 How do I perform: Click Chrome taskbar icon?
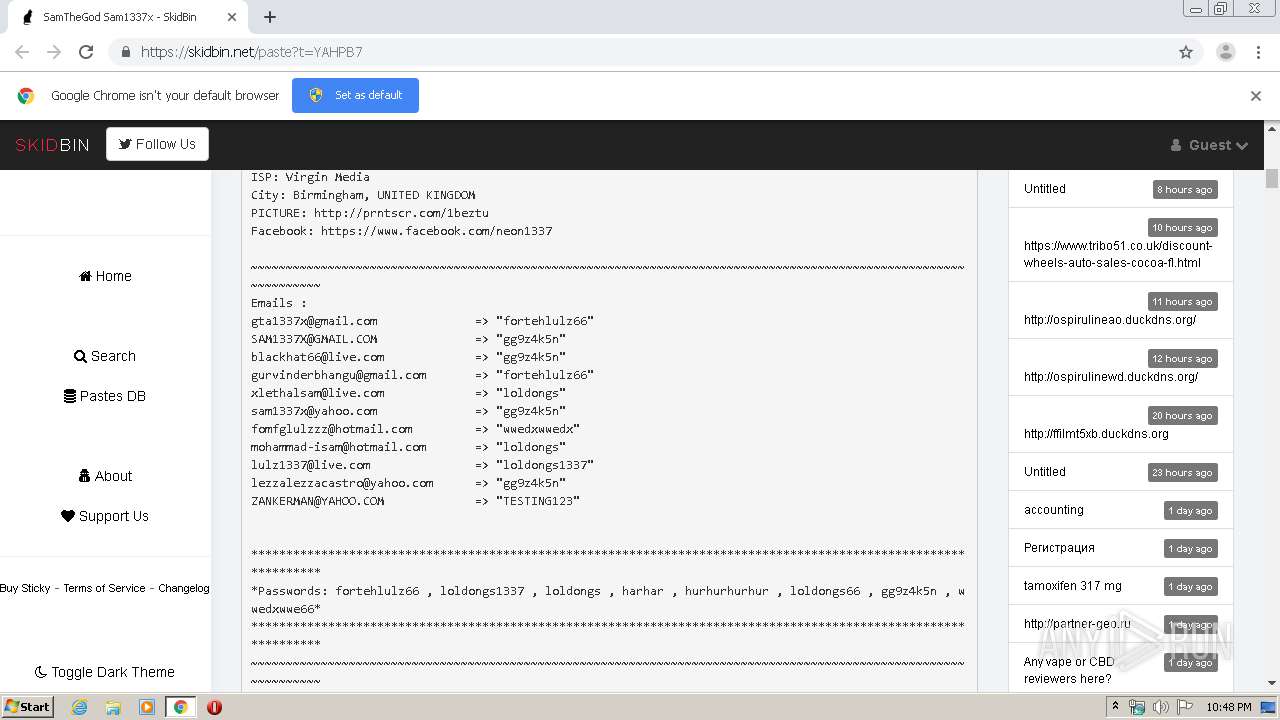click(x=180, y=707)
